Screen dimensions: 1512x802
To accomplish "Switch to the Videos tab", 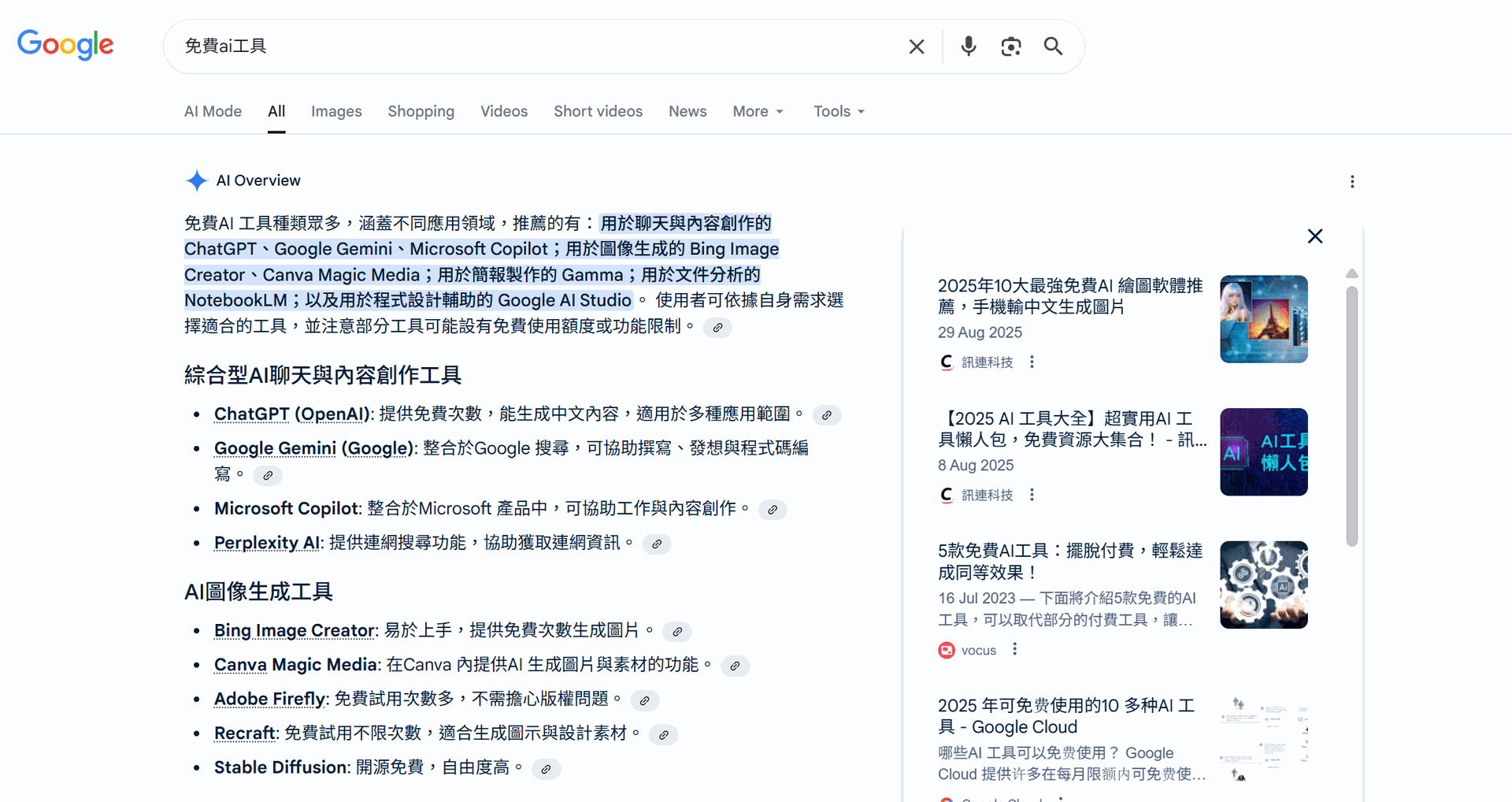I will (504, 111).
